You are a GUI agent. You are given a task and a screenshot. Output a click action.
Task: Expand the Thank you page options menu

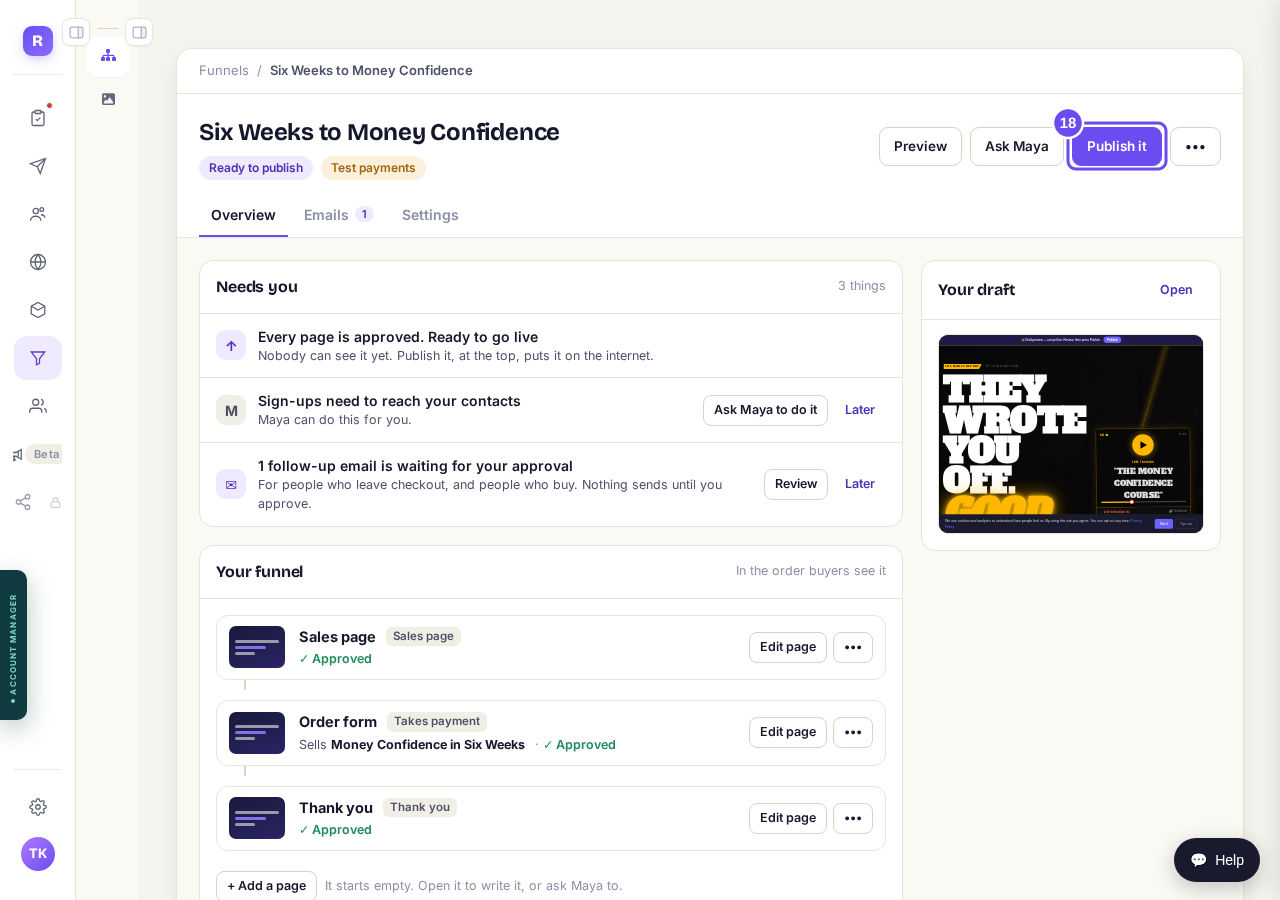click(853, 818)
